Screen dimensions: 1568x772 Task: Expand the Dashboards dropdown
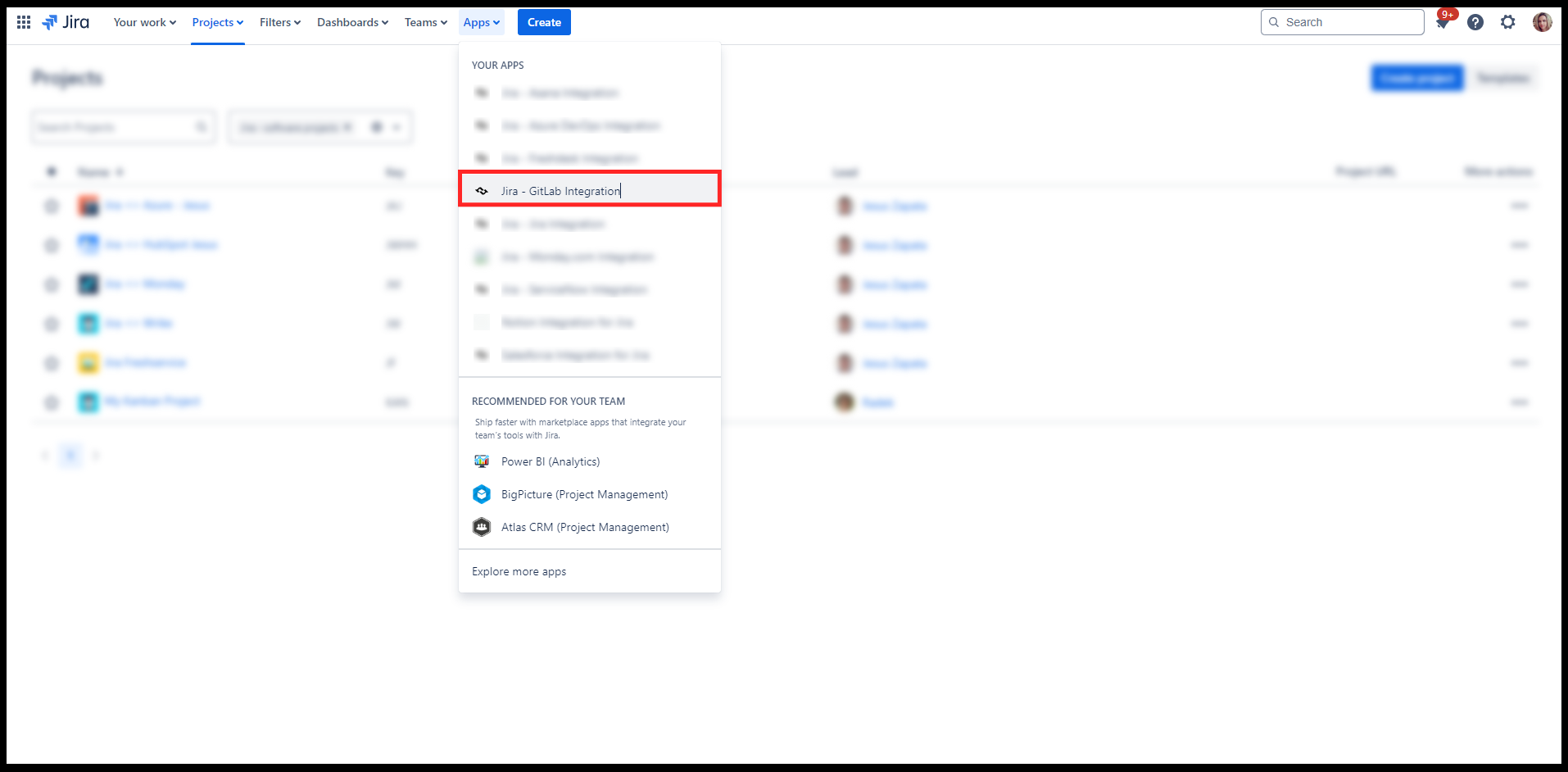(352, 22)
